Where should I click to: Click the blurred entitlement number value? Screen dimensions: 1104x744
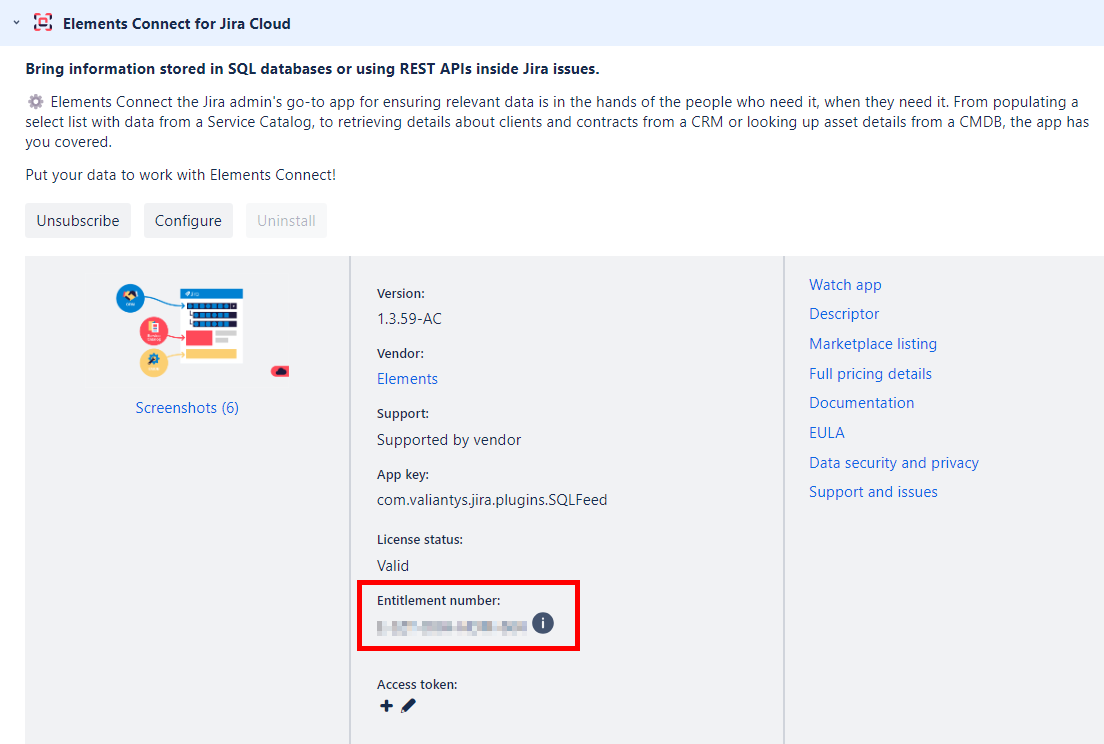coord(451,627)
